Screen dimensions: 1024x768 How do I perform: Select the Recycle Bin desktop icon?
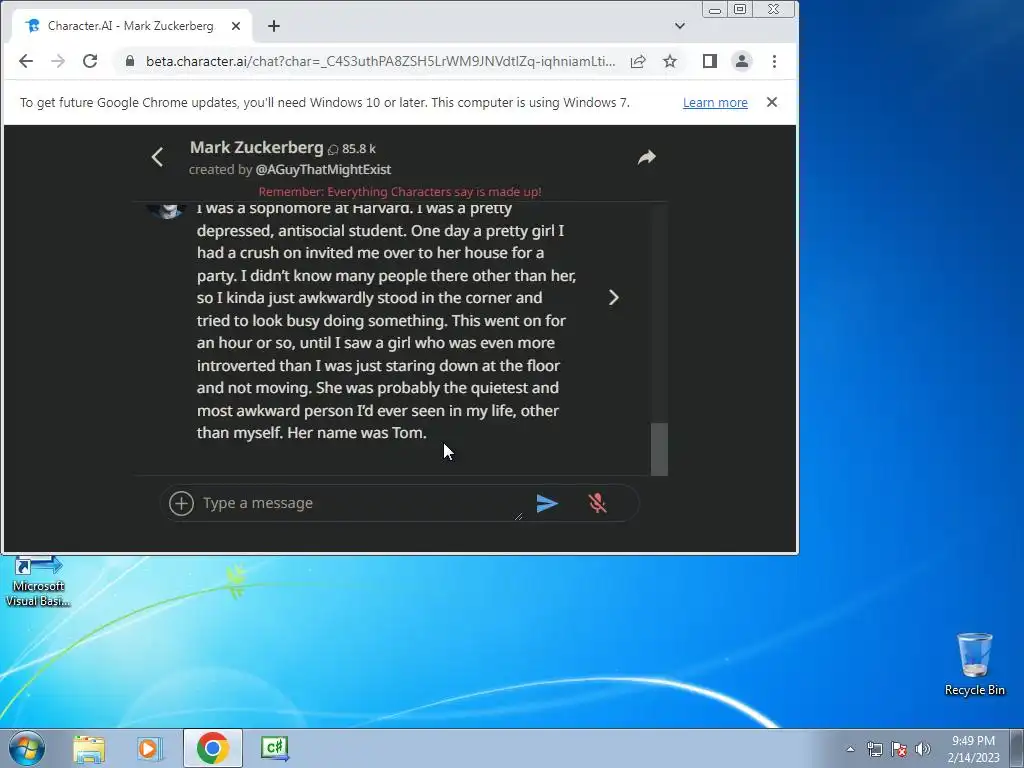[974, 664]
